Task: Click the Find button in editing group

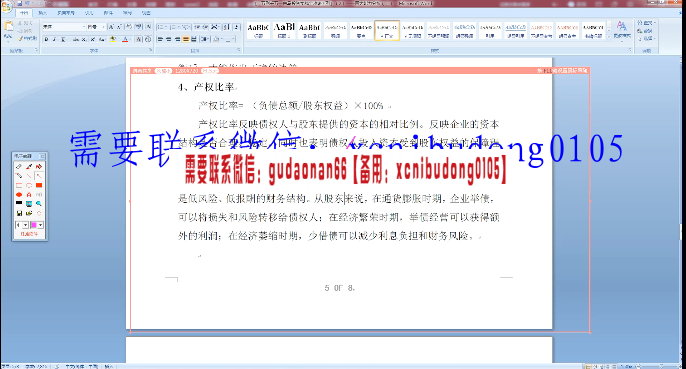Action: (645, 23)
